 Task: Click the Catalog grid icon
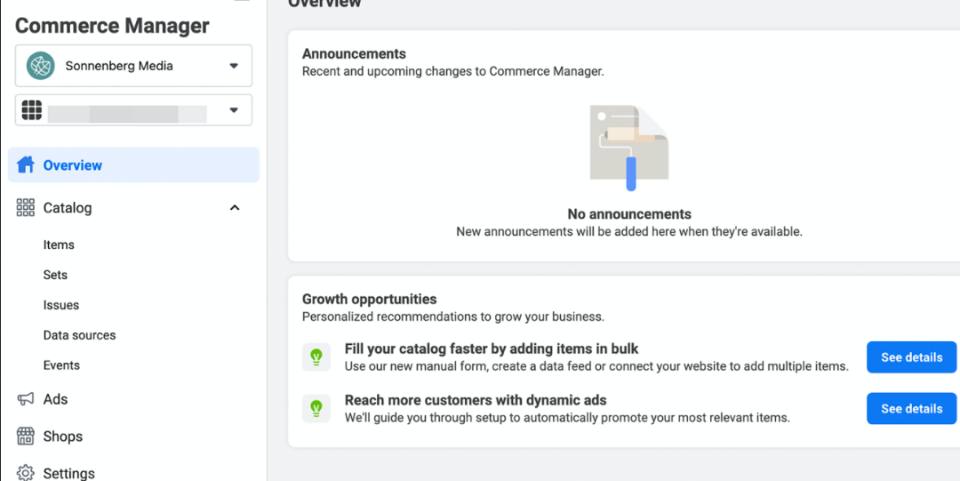[25, 207]
